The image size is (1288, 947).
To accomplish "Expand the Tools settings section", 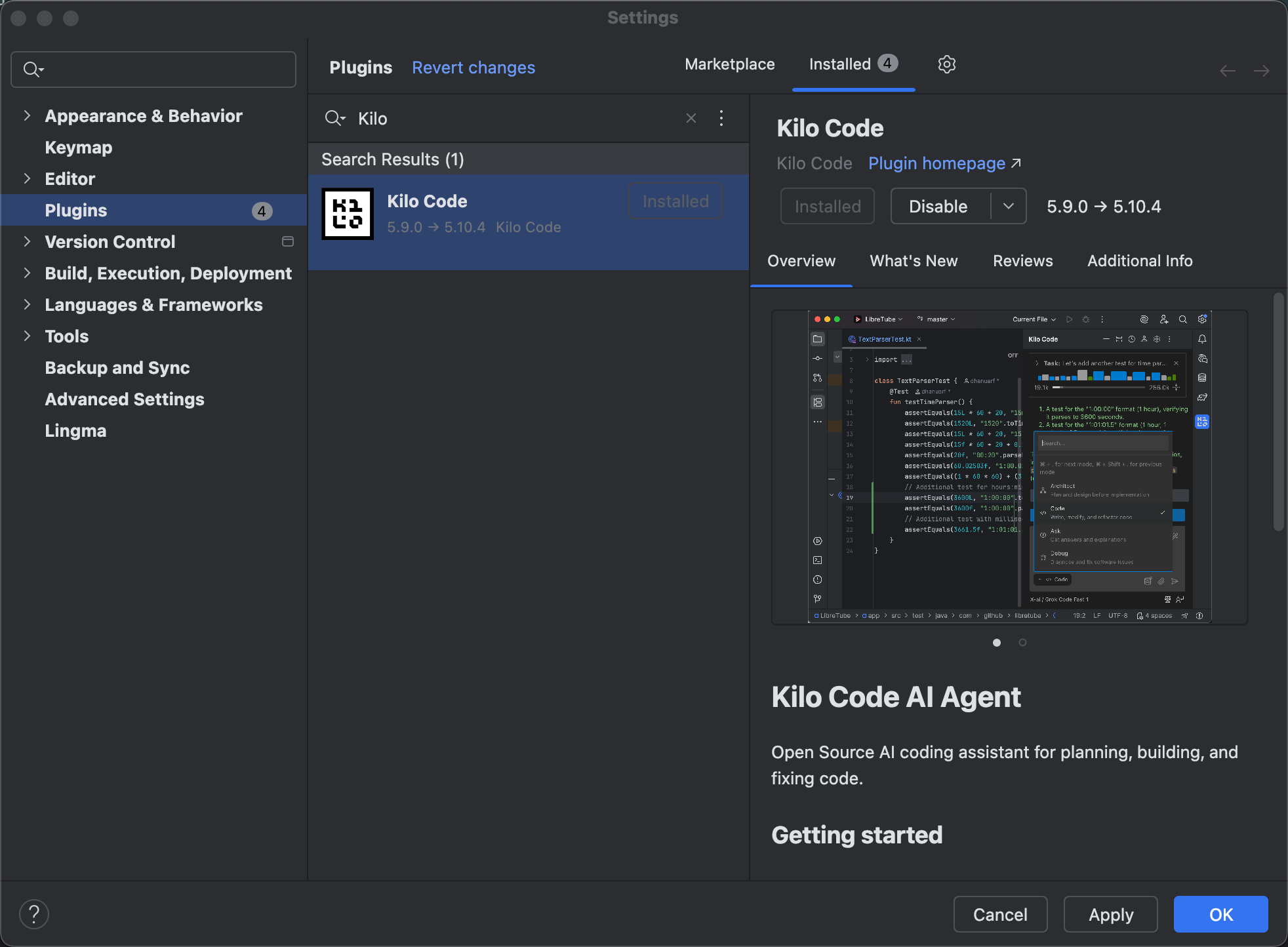I will coord(27,336).
